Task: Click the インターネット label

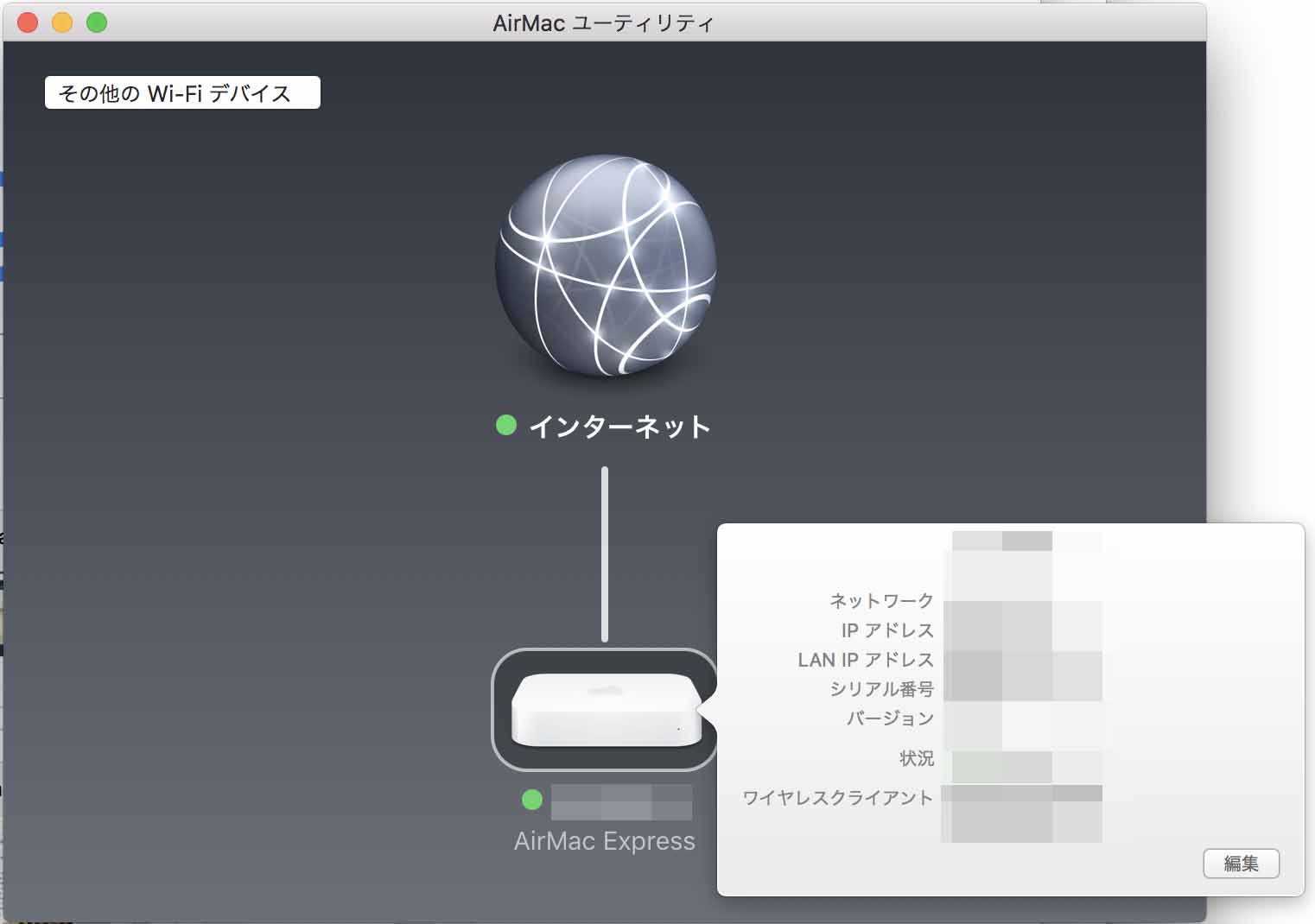Action: [619, 426]
